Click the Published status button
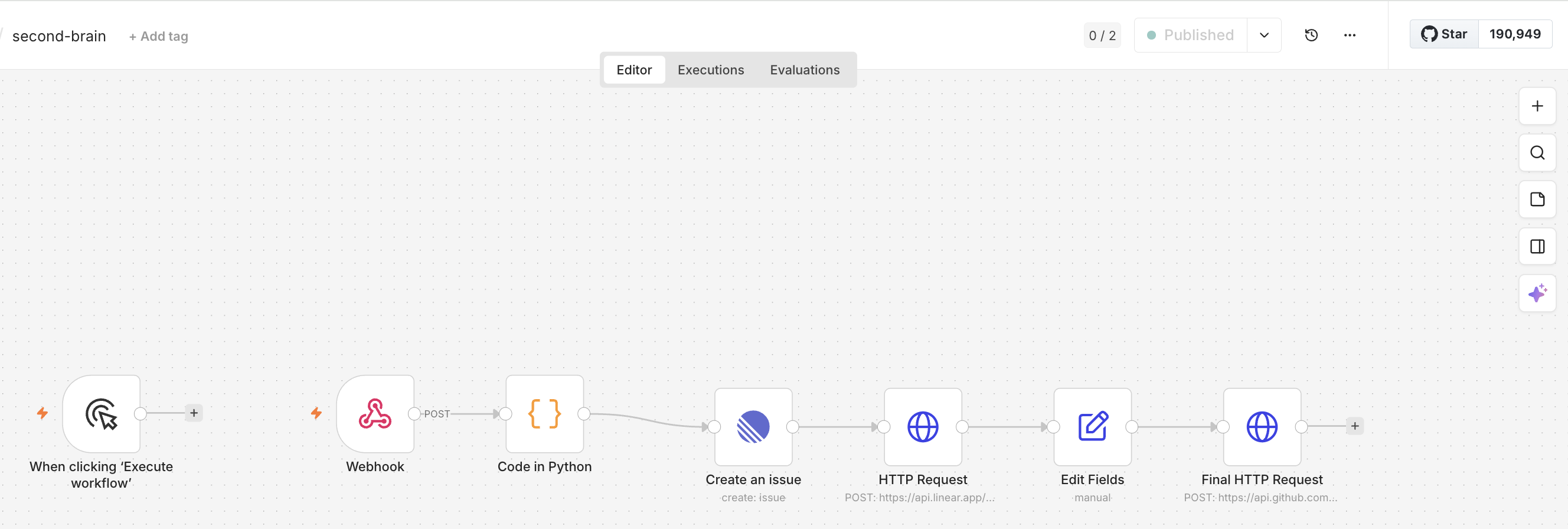1568x529 pixels. [x=1190, y=35]
